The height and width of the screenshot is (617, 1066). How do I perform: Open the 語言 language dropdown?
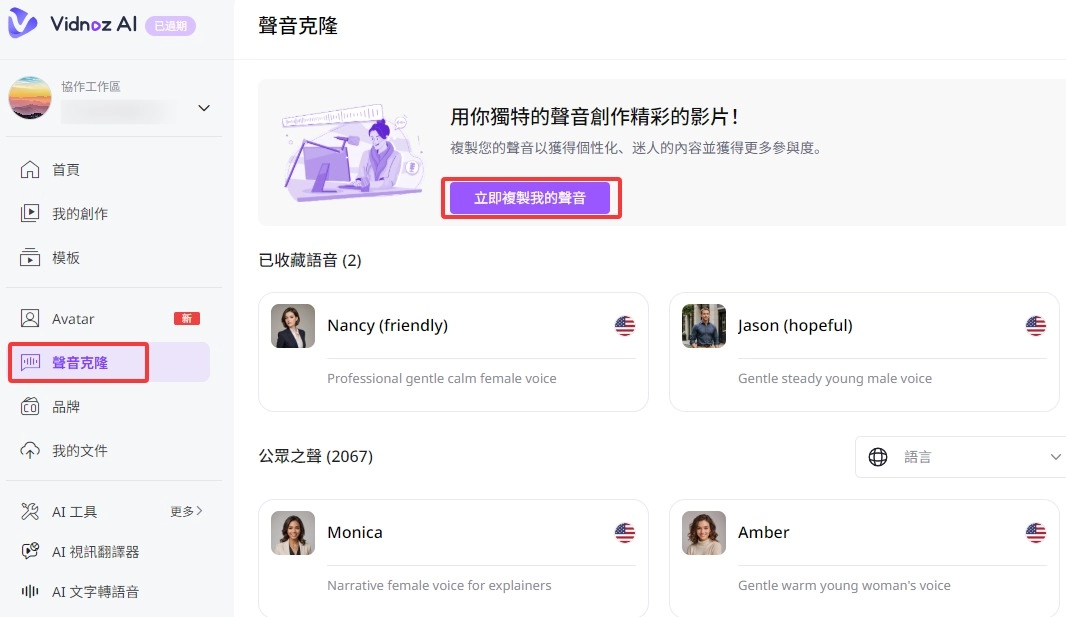(960, 457)
